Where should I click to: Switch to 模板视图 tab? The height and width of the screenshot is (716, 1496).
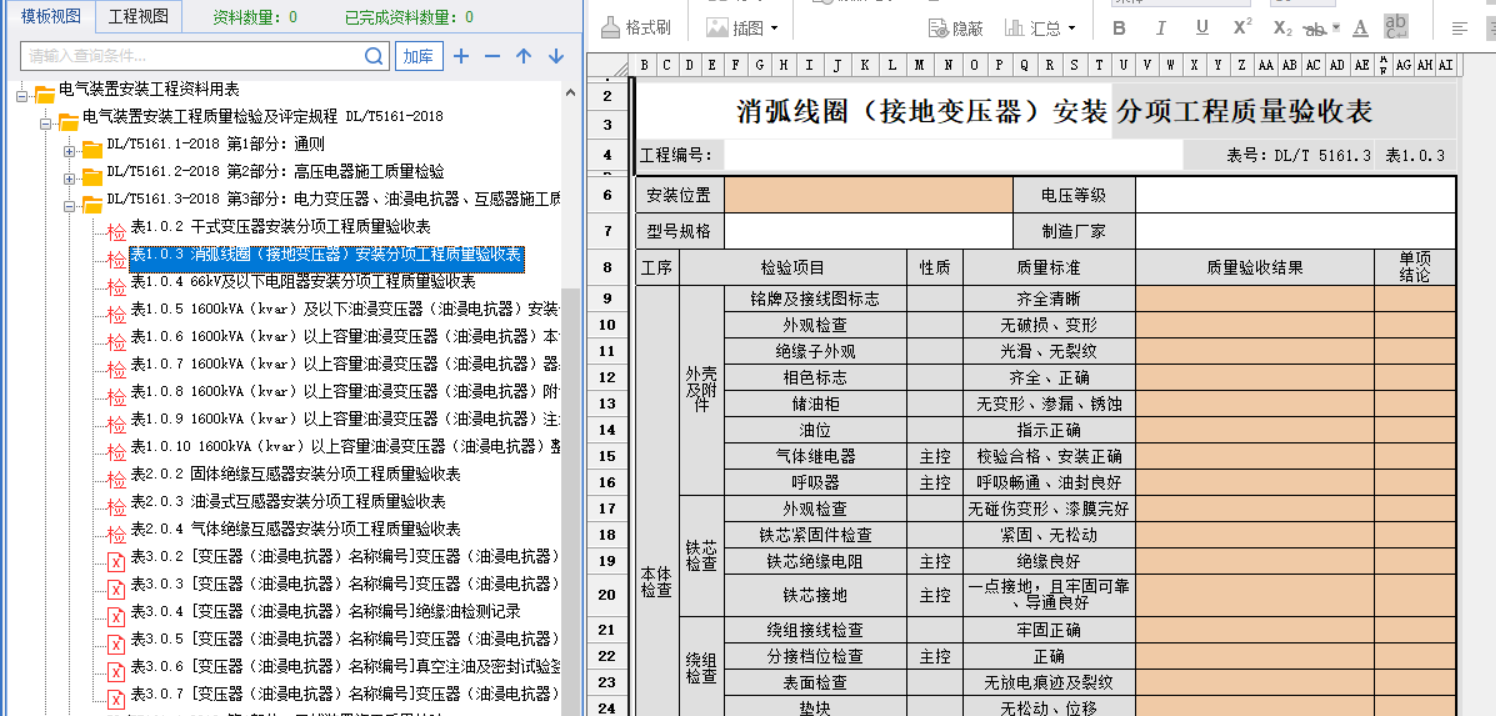click(50, 16)
